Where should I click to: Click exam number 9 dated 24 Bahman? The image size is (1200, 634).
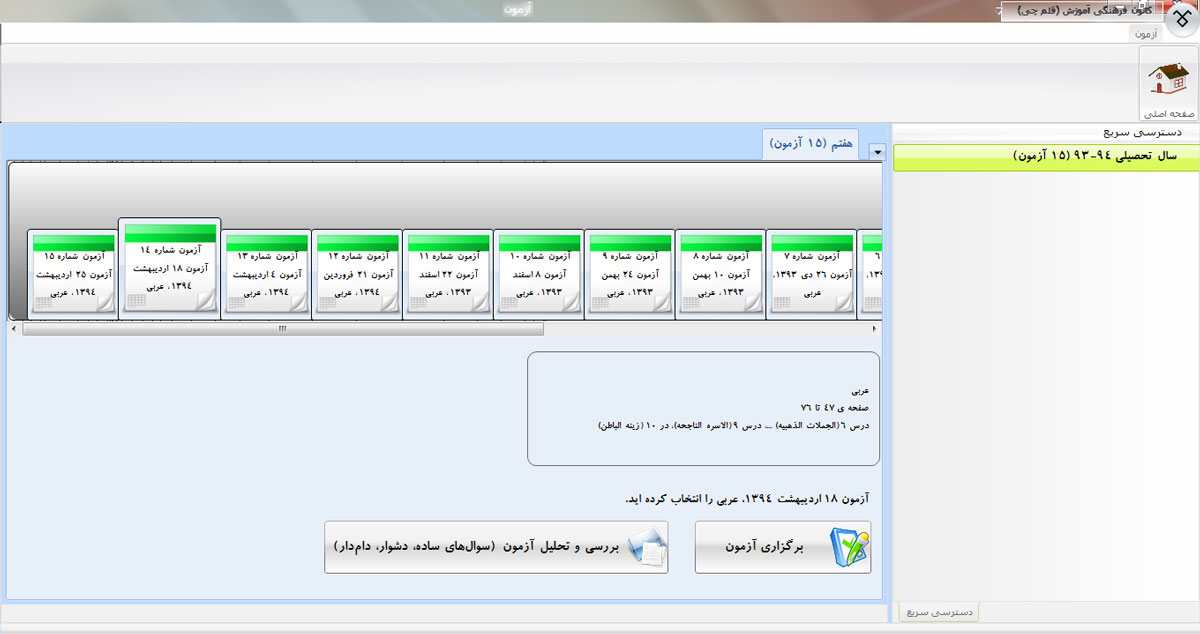pos(628,274)
